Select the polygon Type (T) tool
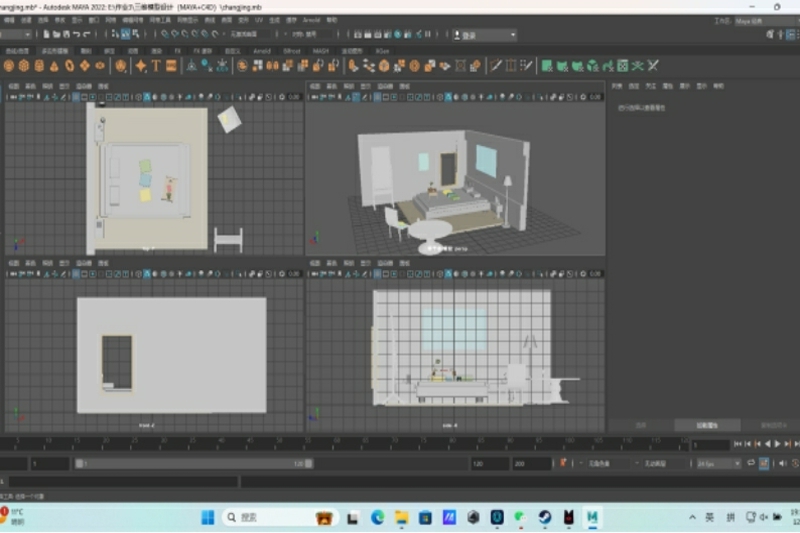 (156, 66)
